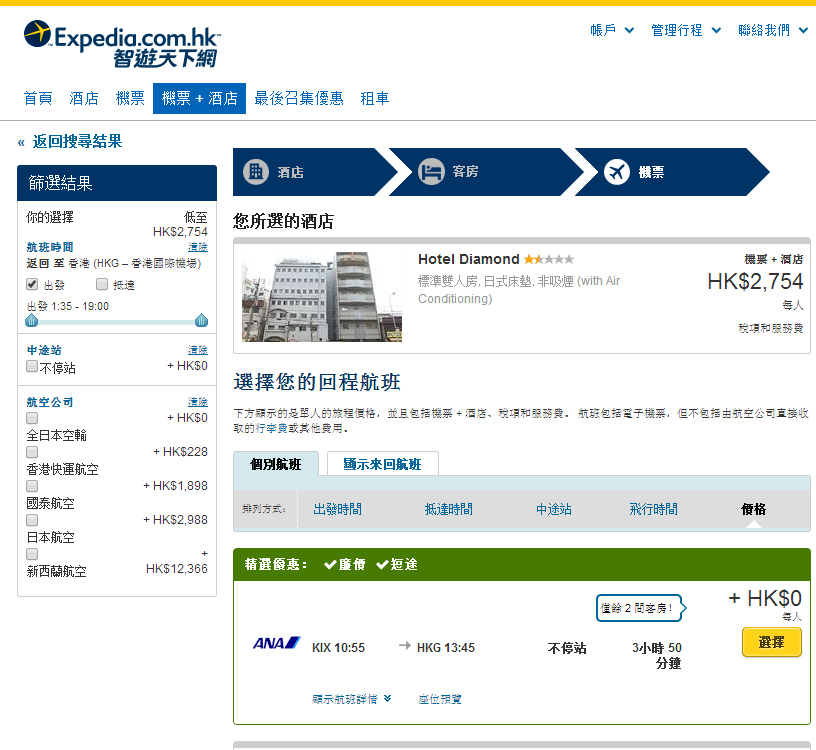Viewport: 816px width, 750px height.
Task: Sort by 抵達時間
Action: tap(449, 509)
